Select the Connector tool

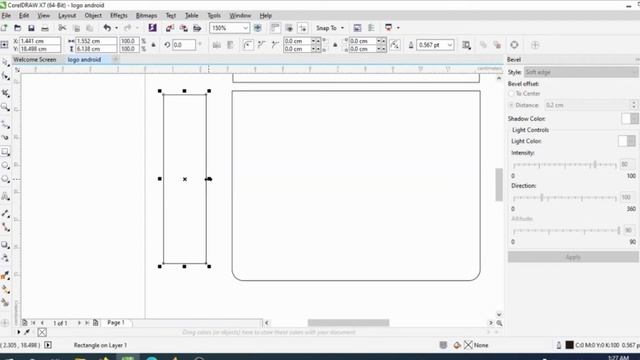(x=5, y=227)
